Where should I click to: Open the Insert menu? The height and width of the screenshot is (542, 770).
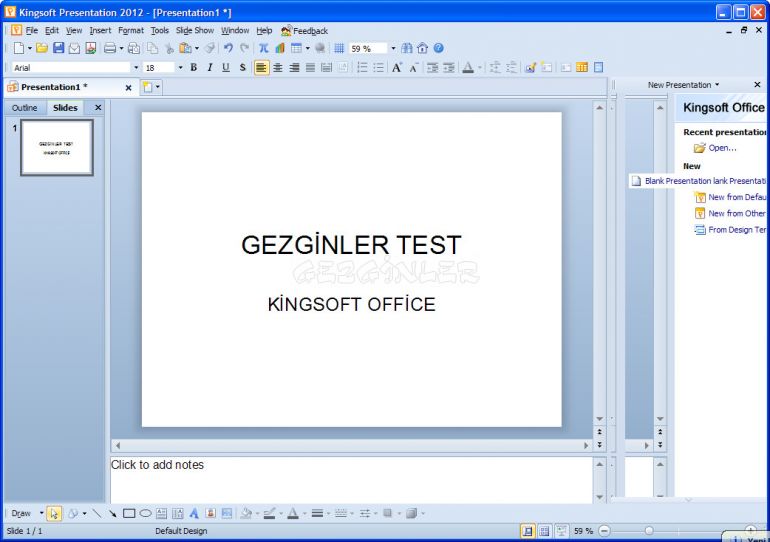pos(100,30)
